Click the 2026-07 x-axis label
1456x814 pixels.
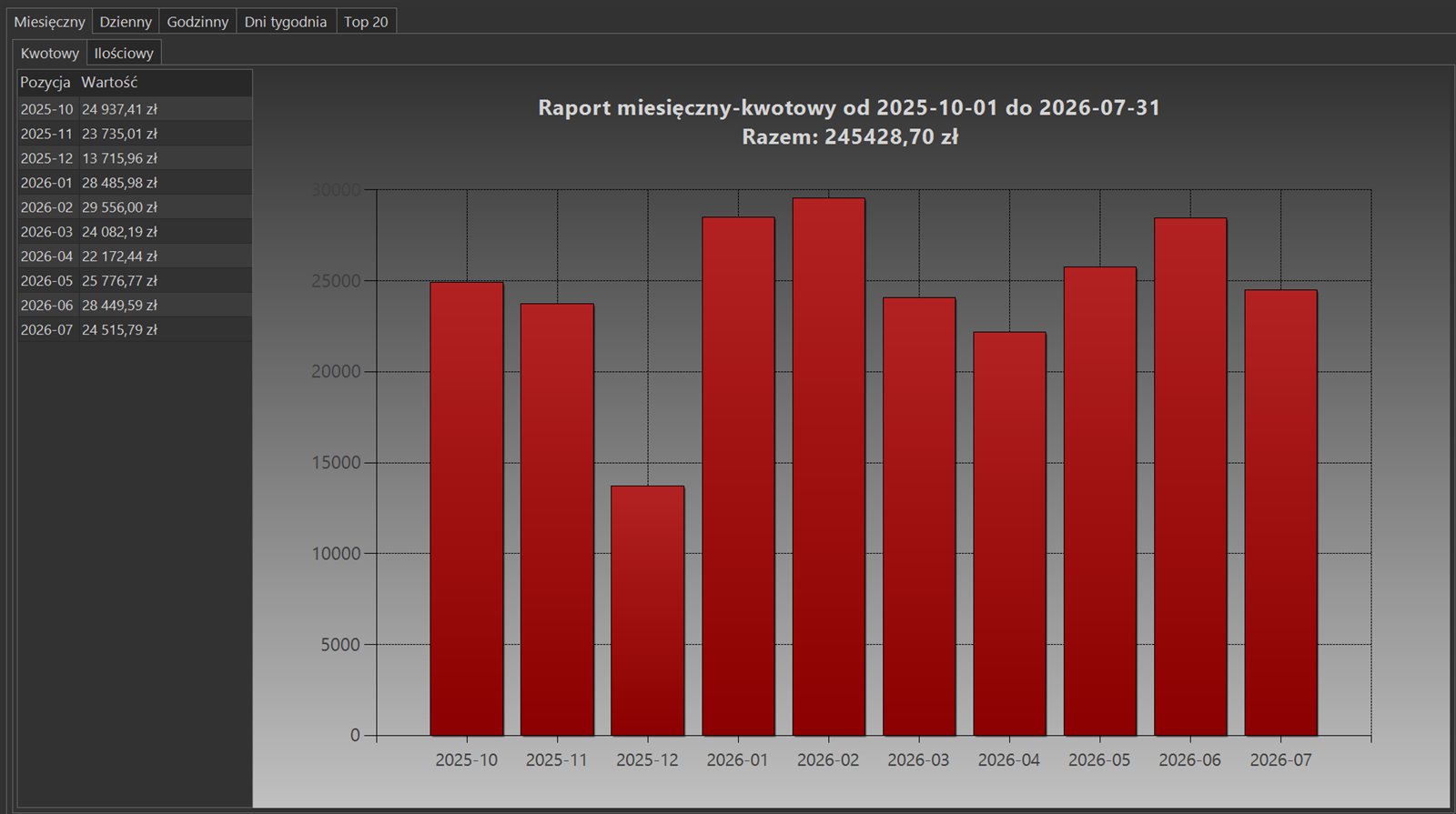coord(1281,760)
